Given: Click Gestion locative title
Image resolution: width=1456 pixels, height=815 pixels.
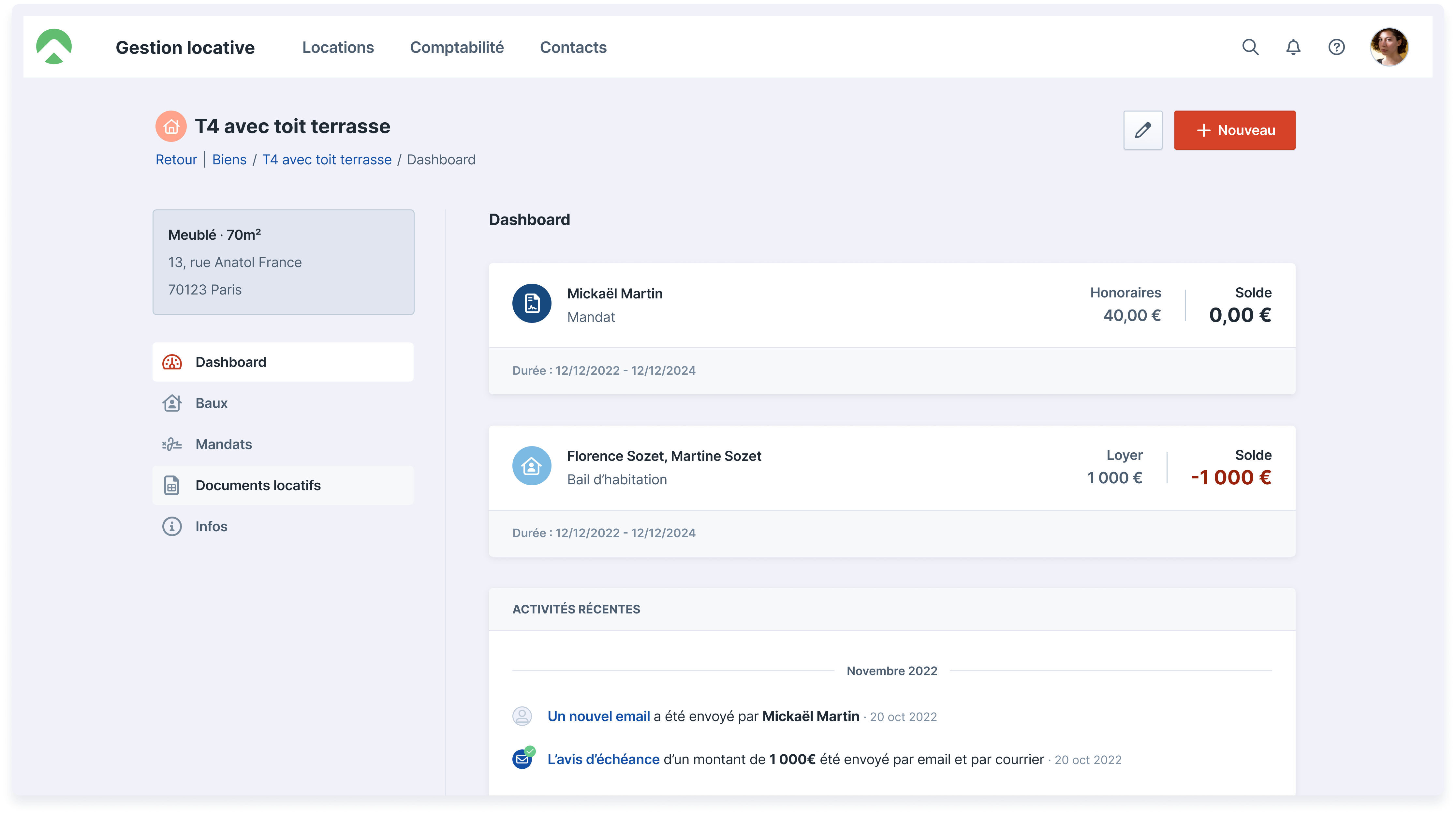Looking at the screenshot, I should pos(185,48).
